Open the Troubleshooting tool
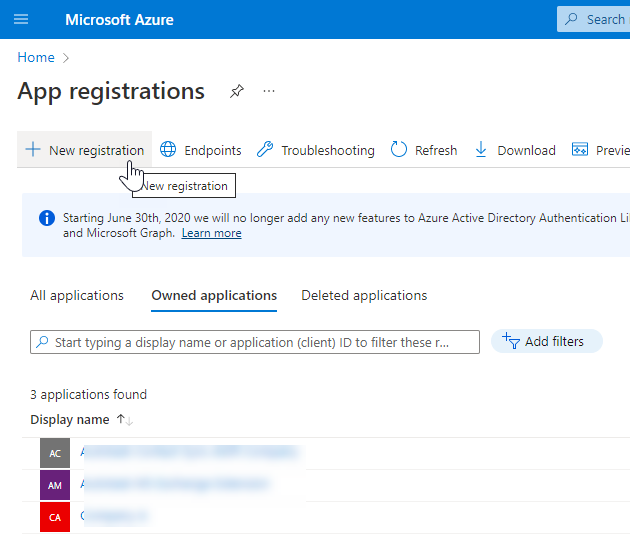The height and width of the screenshot is (540, 630). [x=316, y=150]
